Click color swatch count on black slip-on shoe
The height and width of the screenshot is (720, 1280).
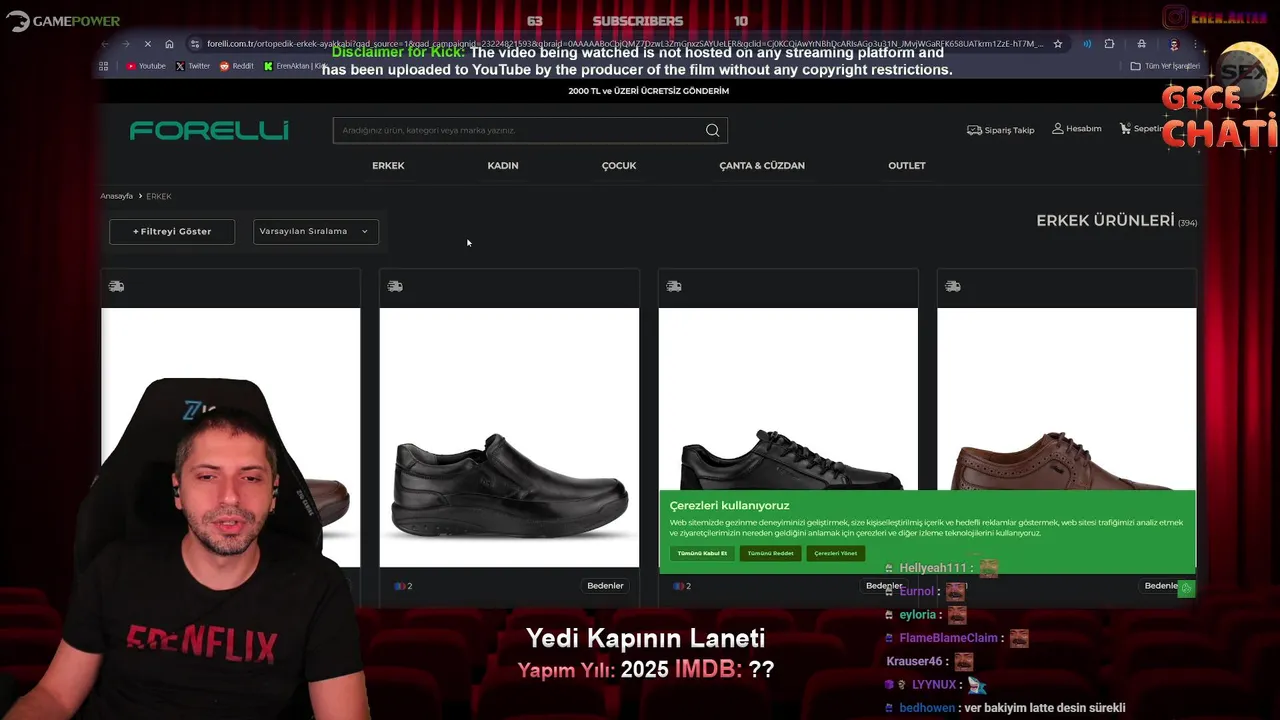403,586
